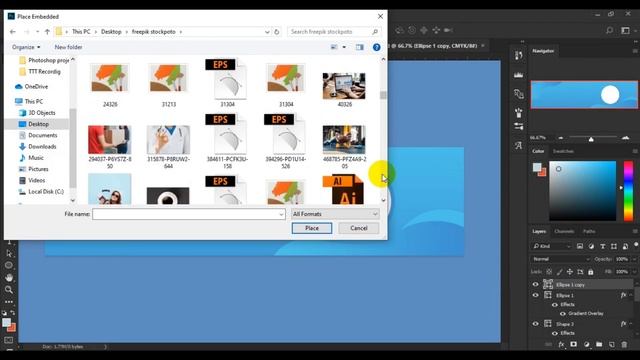Screen dimensions: 640x360
Task: Select the Ellipse shape tool
Action: (9, 265)
